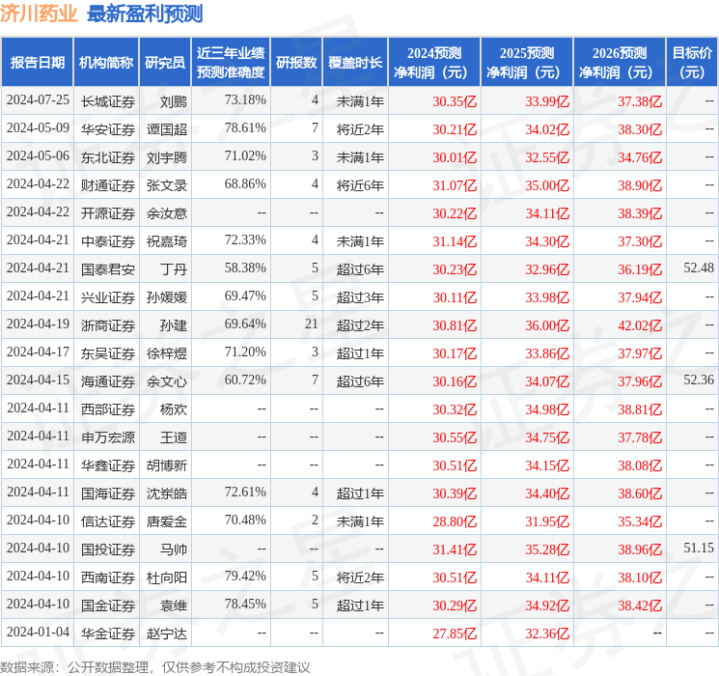Click 国海证券 institution name
This screenshot has height=676, width=719.
click(x=108, y=493)
